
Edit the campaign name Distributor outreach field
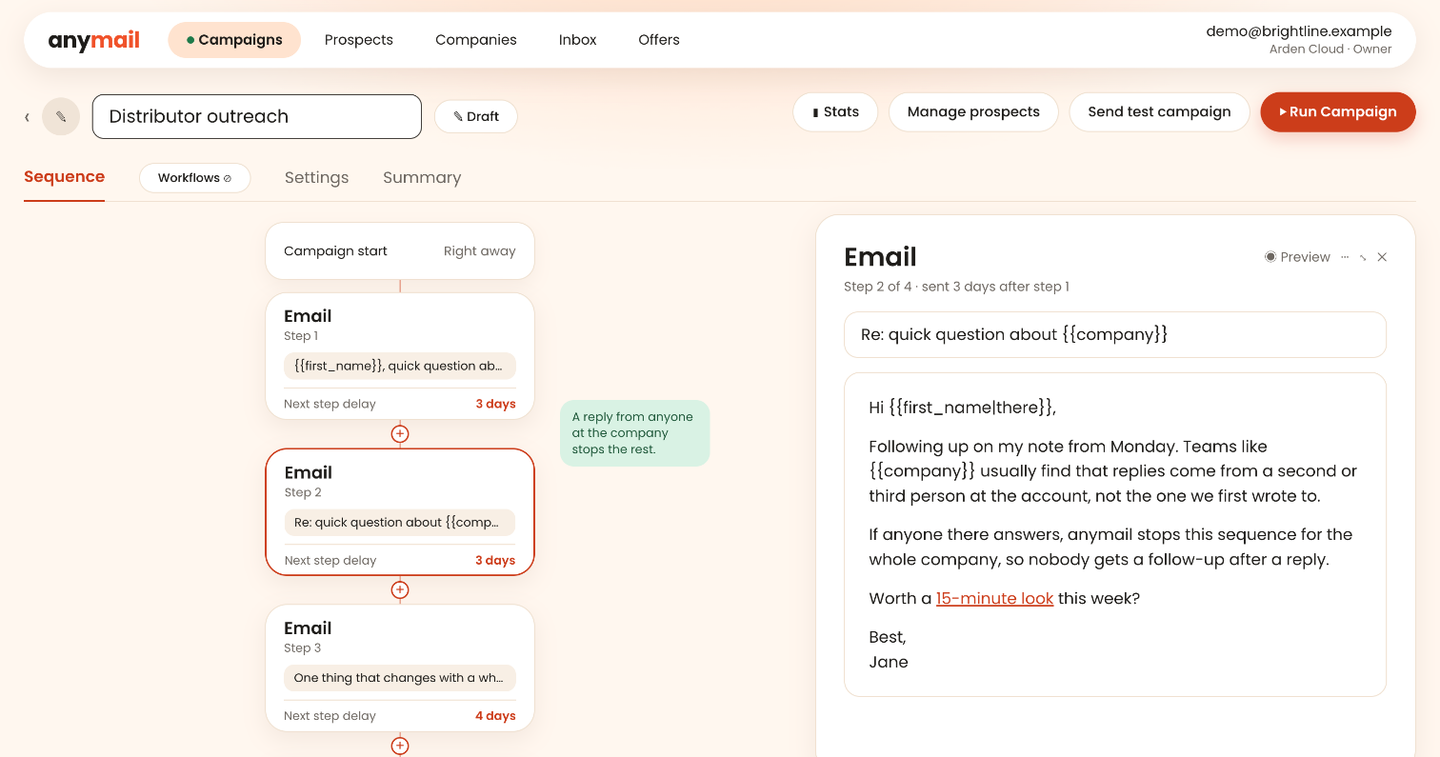[x=257, y=117]
